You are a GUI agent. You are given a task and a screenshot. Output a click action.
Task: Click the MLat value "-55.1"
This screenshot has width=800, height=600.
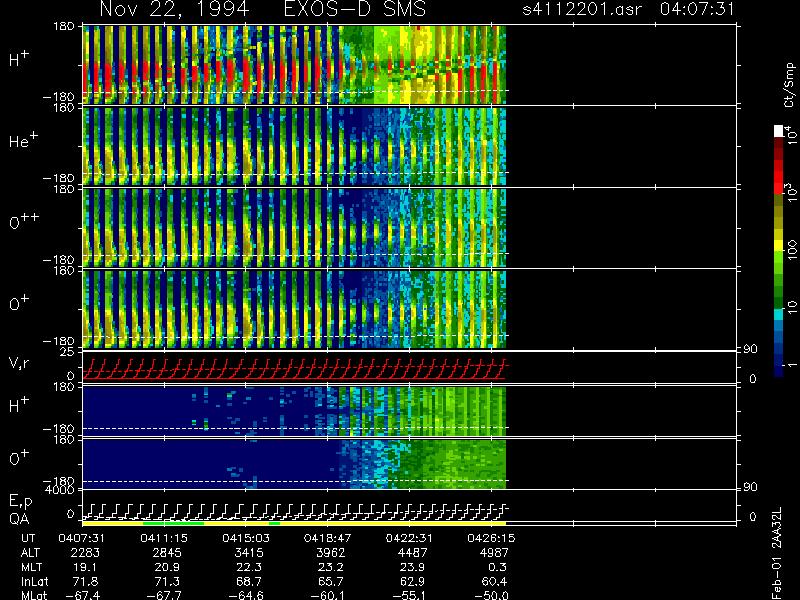coord(410,595)
